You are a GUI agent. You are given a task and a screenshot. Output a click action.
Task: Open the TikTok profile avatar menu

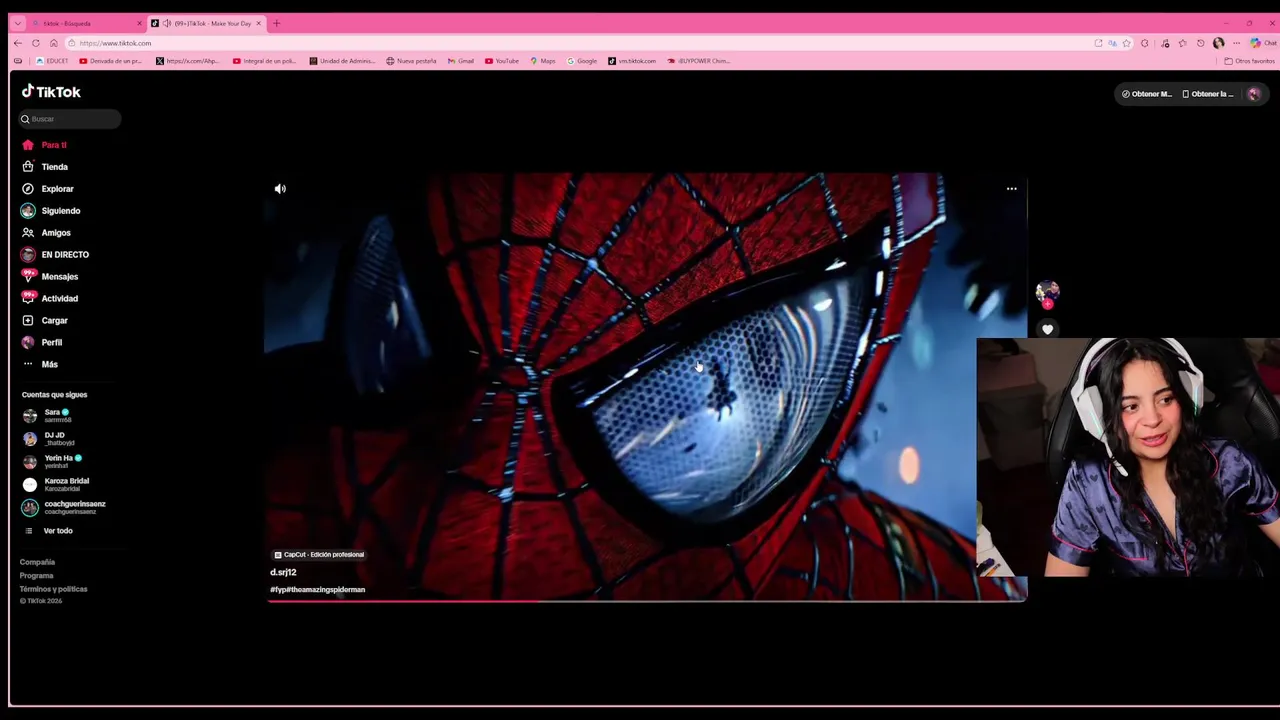[1254, 94]
